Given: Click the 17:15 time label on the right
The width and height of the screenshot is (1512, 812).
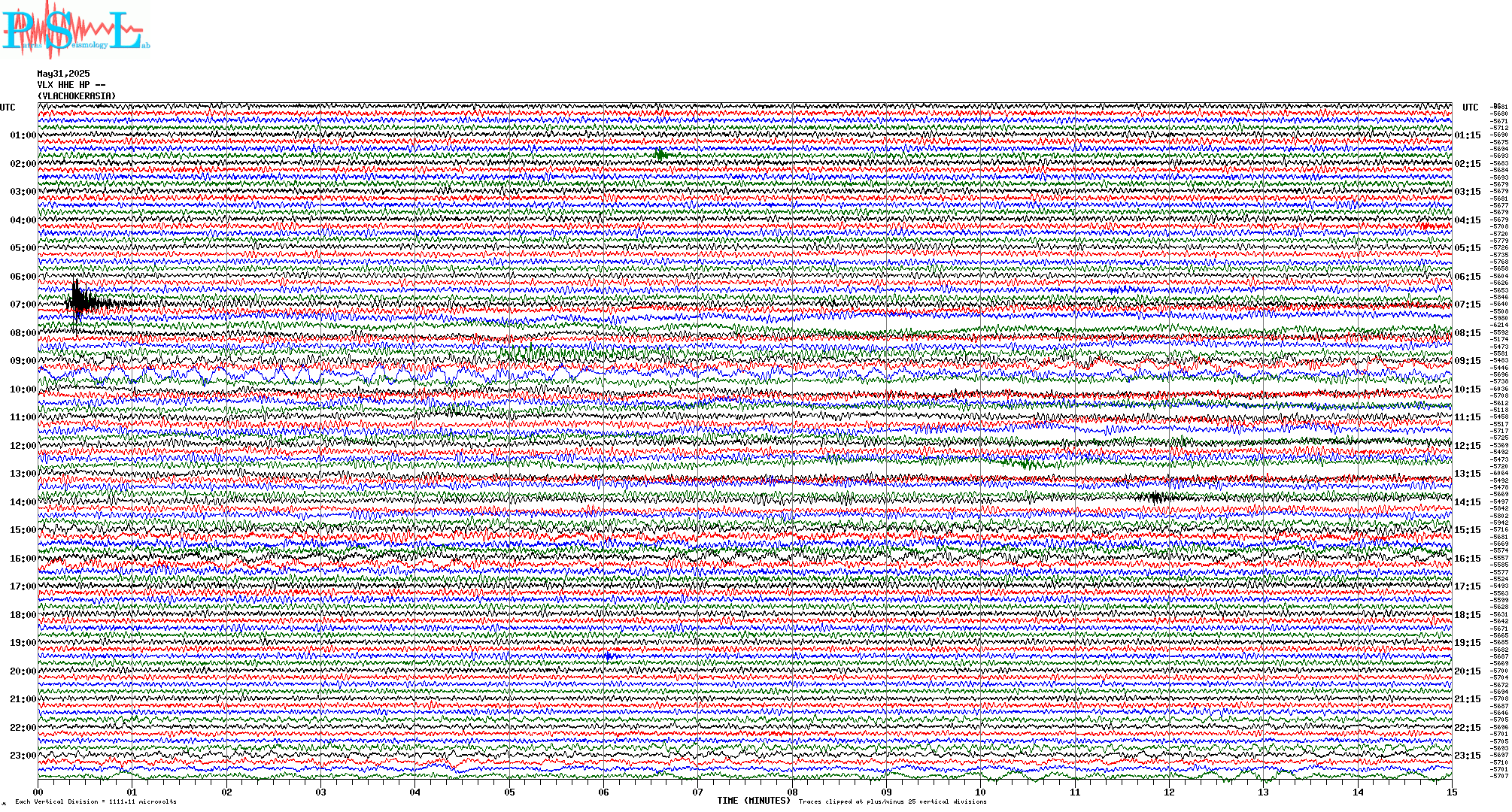Looking at the screenshot, I should click(x=1468, y=586).
